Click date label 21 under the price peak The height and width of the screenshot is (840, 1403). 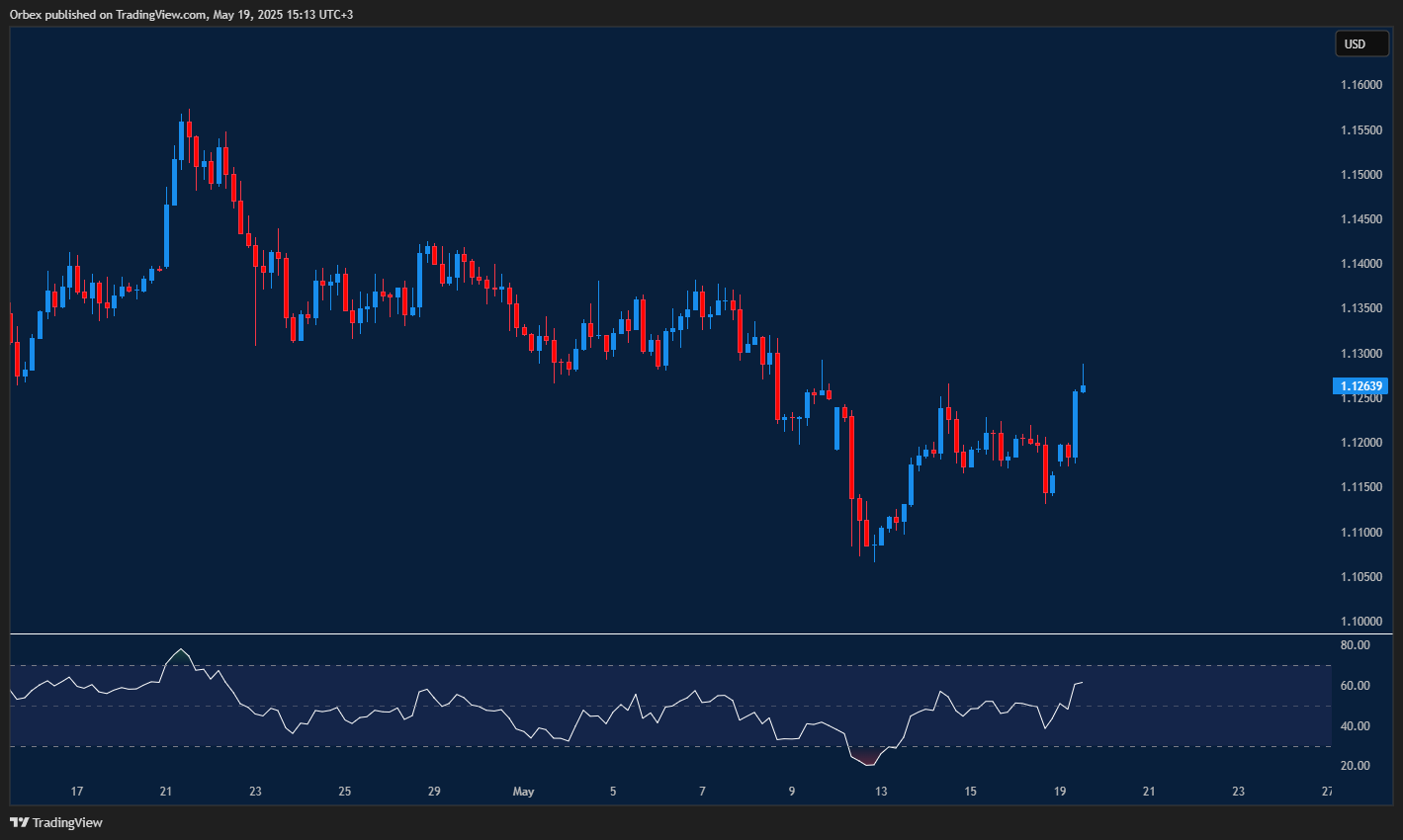coord(166,792)
